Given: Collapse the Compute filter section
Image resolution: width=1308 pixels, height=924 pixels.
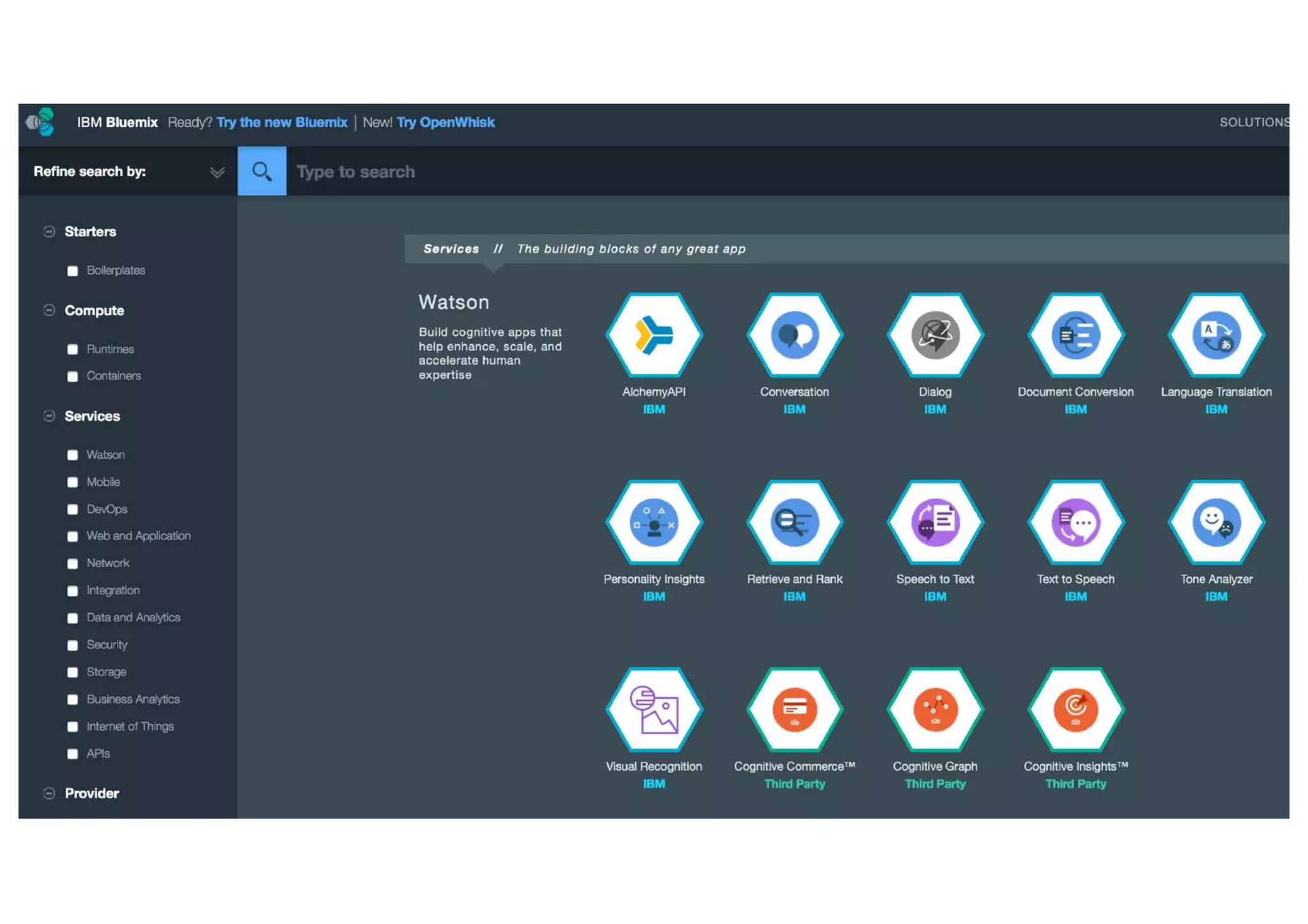Looking at the screenshot, I should (49, 310).
